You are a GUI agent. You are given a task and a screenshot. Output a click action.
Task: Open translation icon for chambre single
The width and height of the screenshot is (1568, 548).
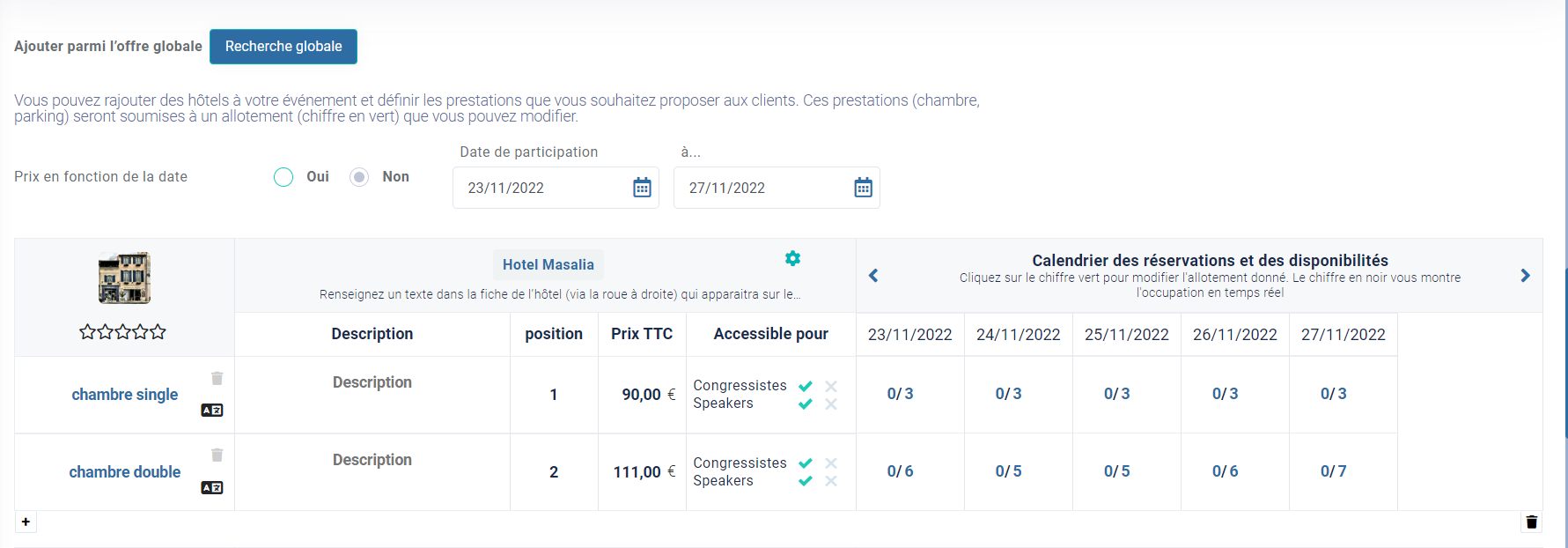(212, 410)
